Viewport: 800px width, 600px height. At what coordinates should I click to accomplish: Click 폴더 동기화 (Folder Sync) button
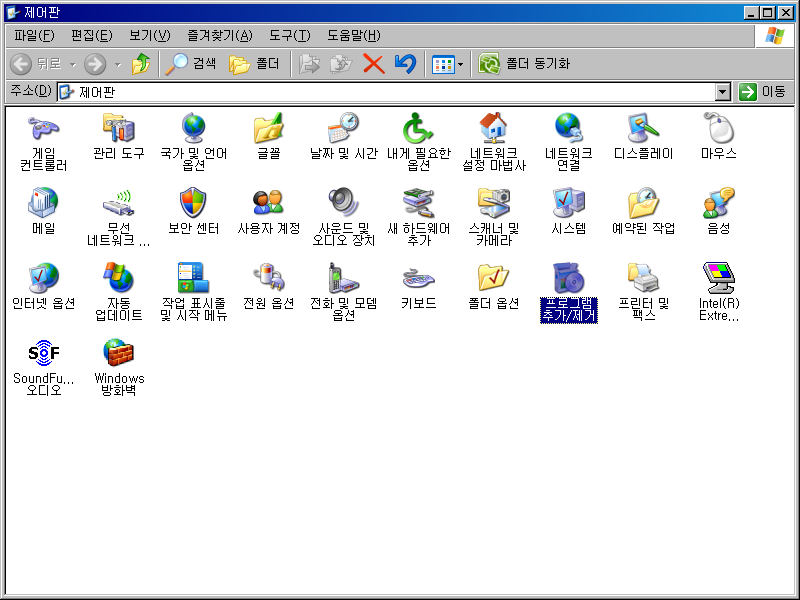(524, 64)
